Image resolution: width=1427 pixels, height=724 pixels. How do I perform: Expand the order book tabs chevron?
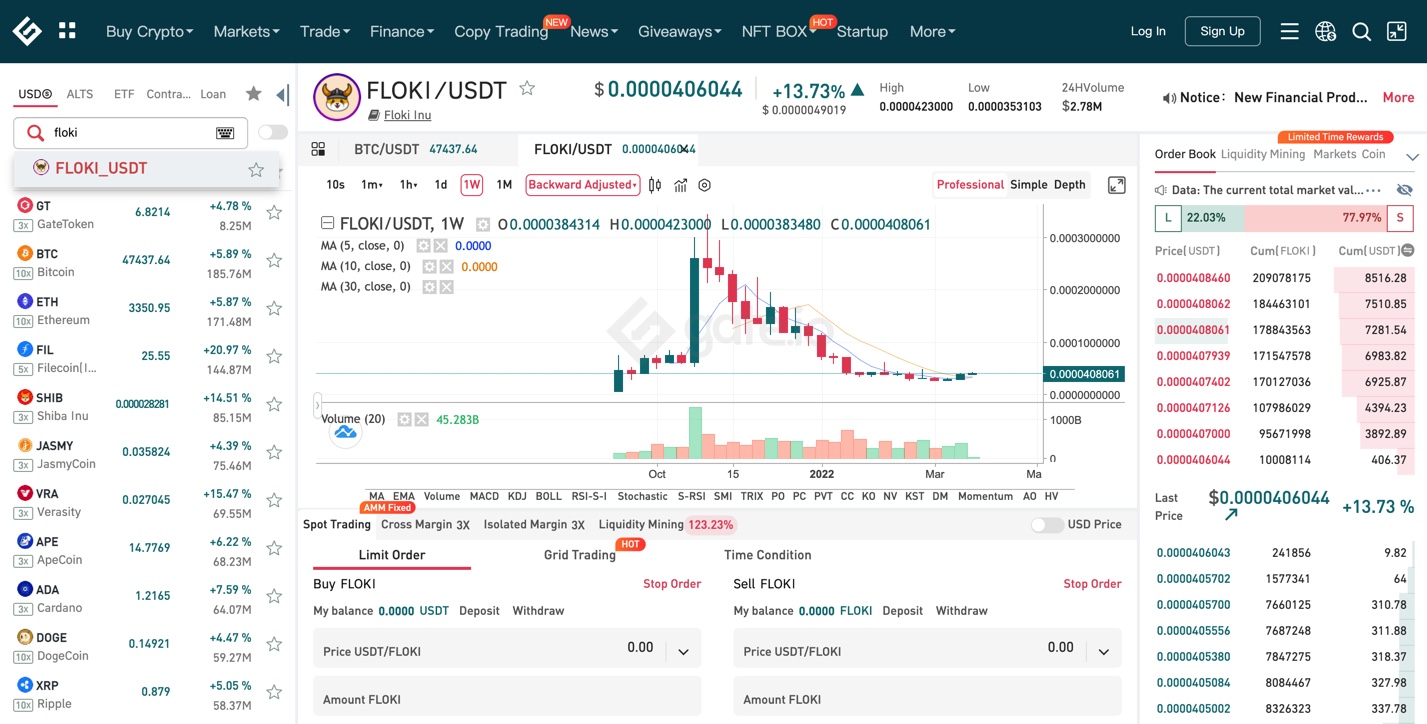1412,157
